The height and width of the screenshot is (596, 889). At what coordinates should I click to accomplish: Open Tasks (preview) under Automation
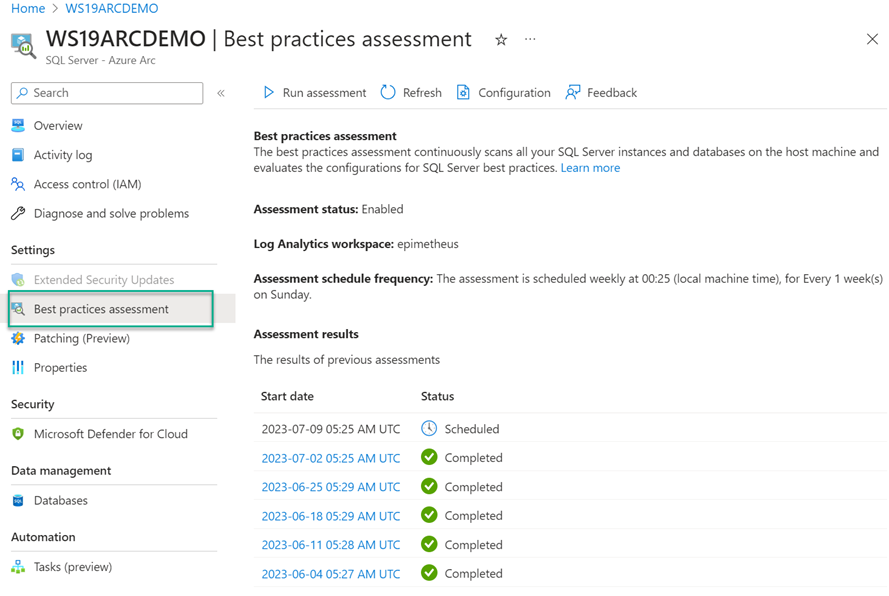coord(72,566)
